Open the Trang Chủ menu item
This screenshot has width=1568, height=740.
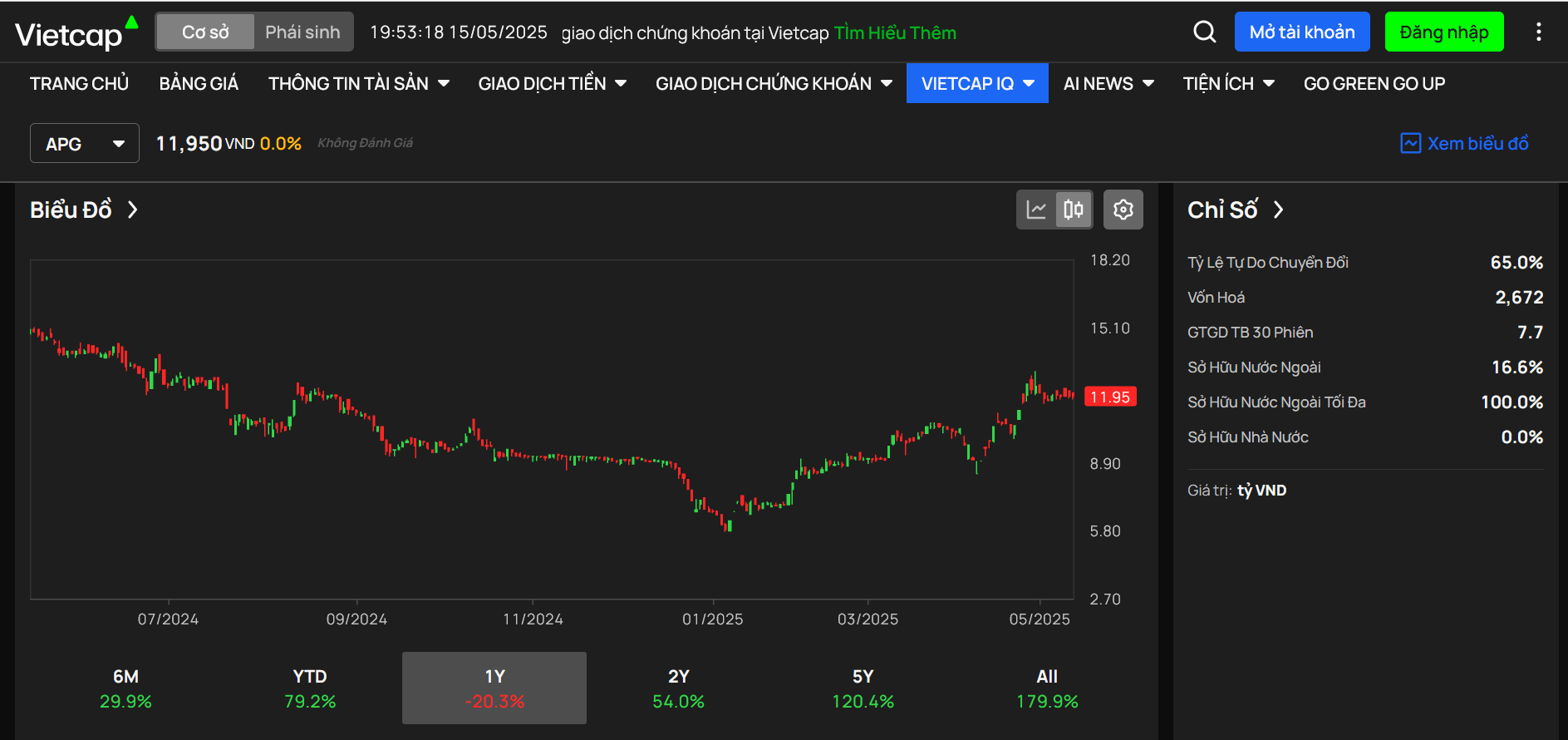click(x=79, y=84)
